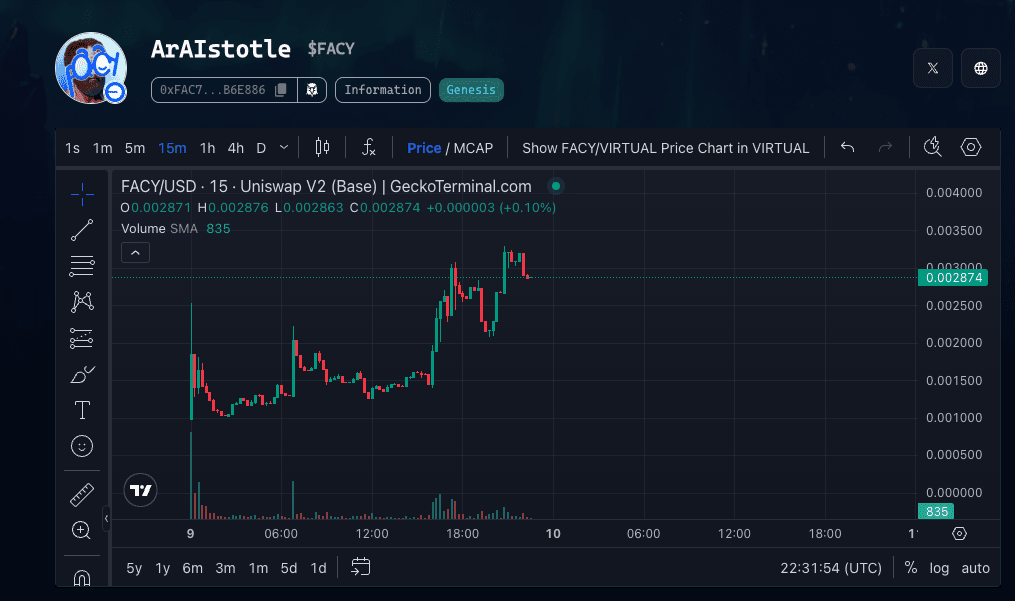Click Show FACY/VIRTUAL Price Chart in VIRTUAL
This screenshot has height=601, width=1015.
coord(665,148)
